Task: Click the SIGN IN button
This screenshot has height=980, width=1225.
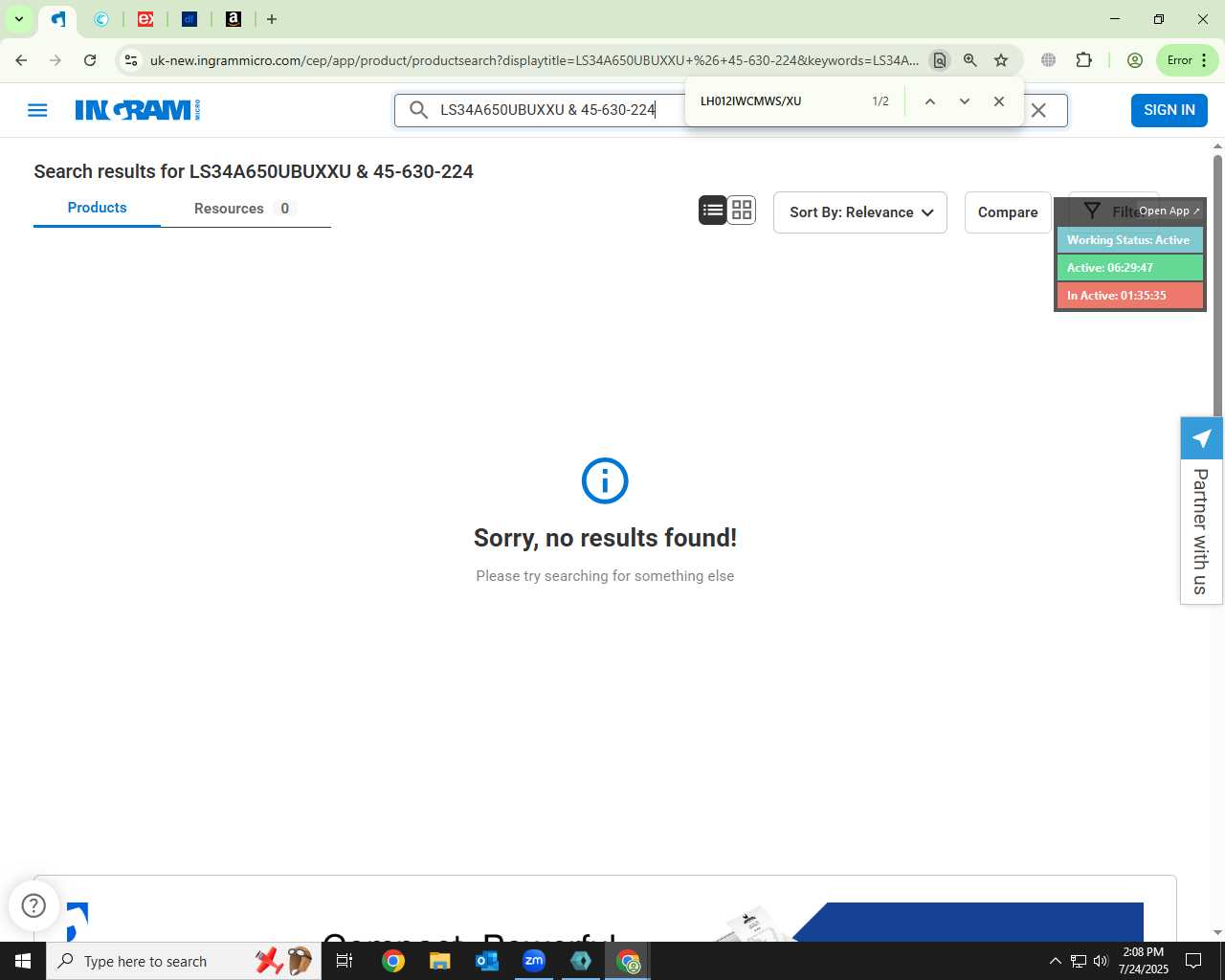Action: click(1169, 110)
